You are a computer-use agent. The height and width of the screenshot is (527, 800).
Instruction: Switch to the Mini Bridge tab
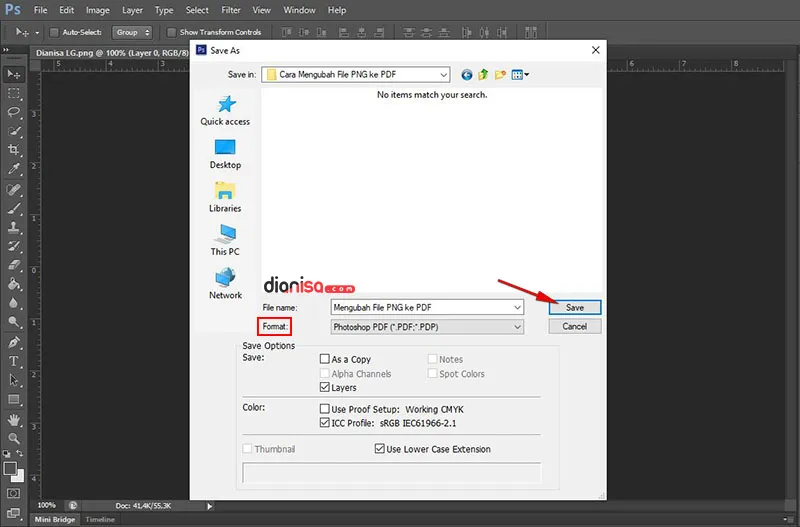[55, 519]
